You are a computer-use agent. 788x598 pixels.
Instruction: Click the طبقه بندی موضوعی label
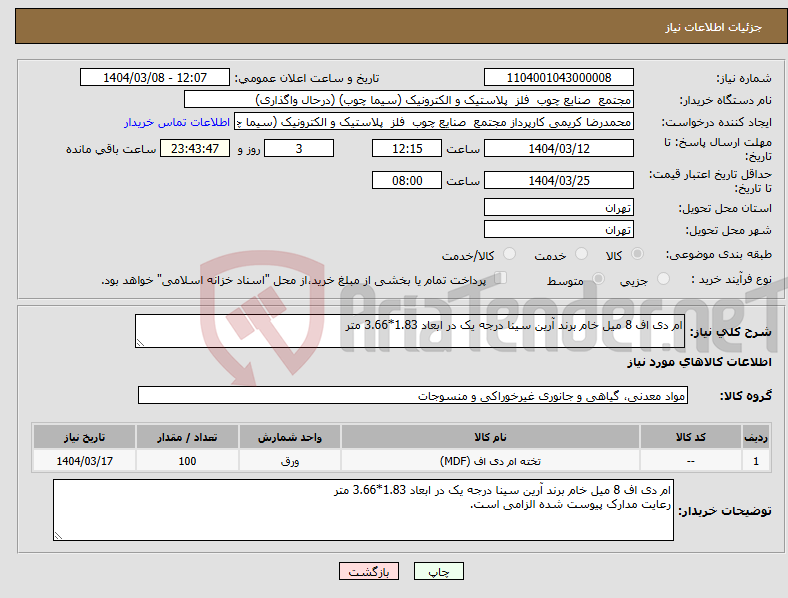click(x=719, y=255)
